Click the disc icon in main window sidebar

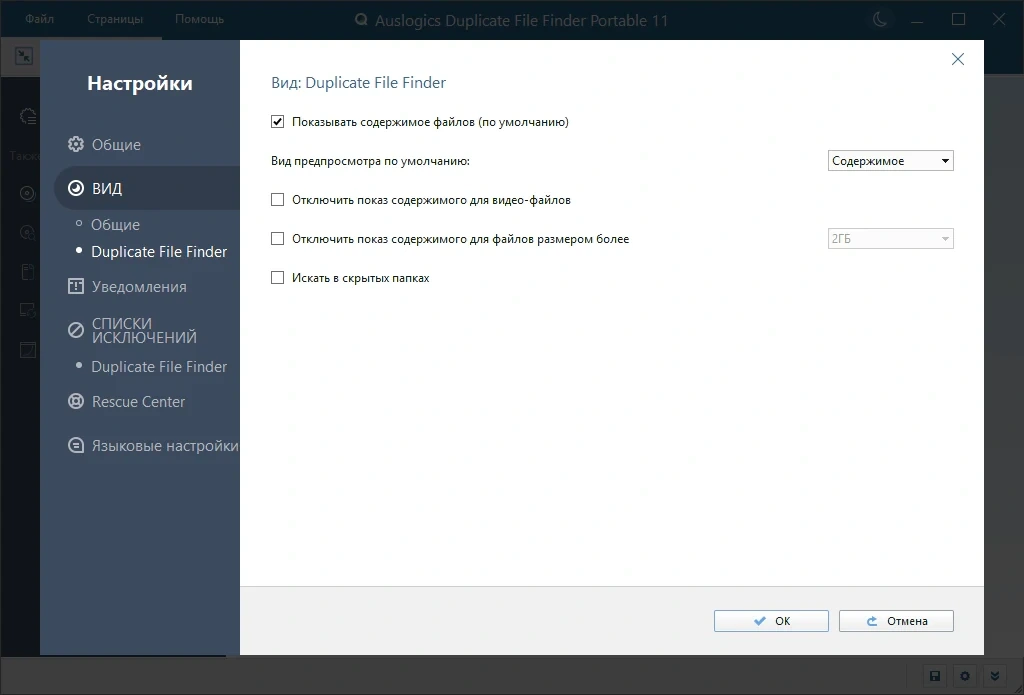click(x=28, y=194)
